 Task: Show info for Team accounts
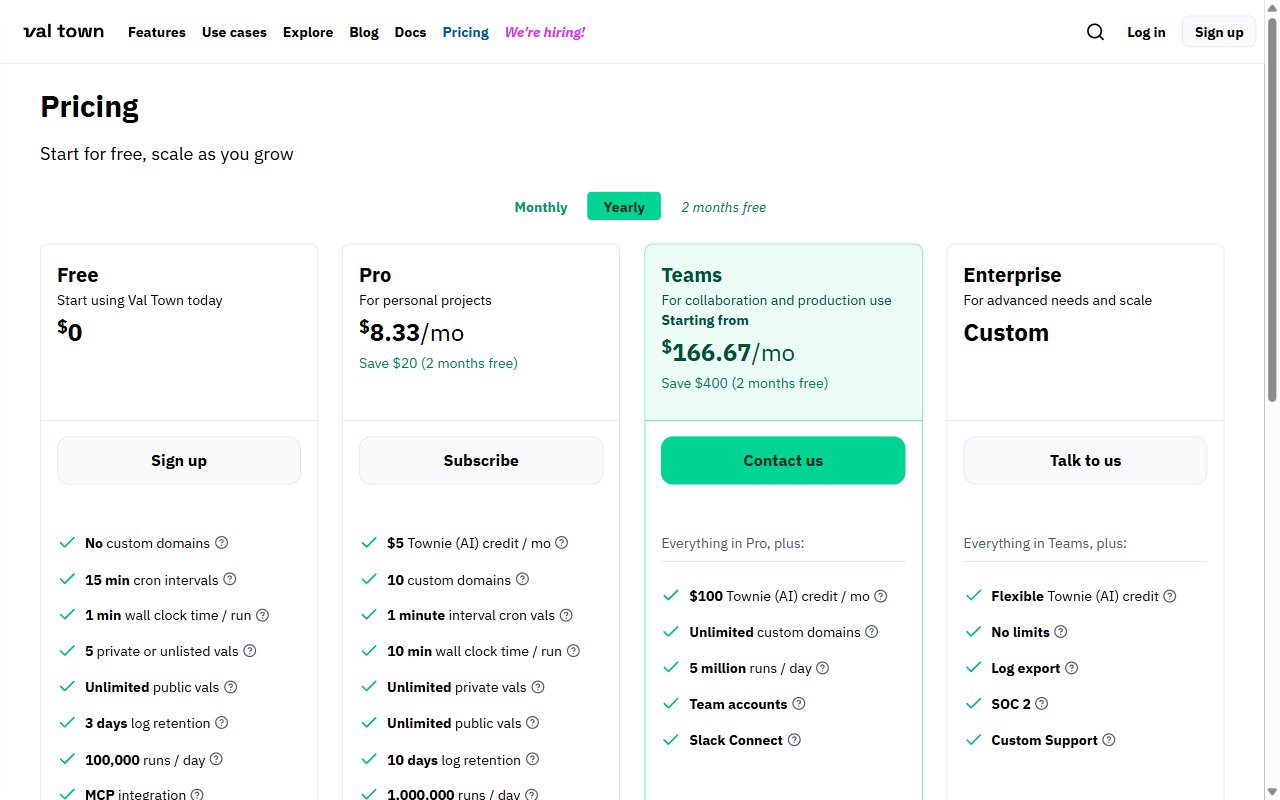[x=799, y=704]
